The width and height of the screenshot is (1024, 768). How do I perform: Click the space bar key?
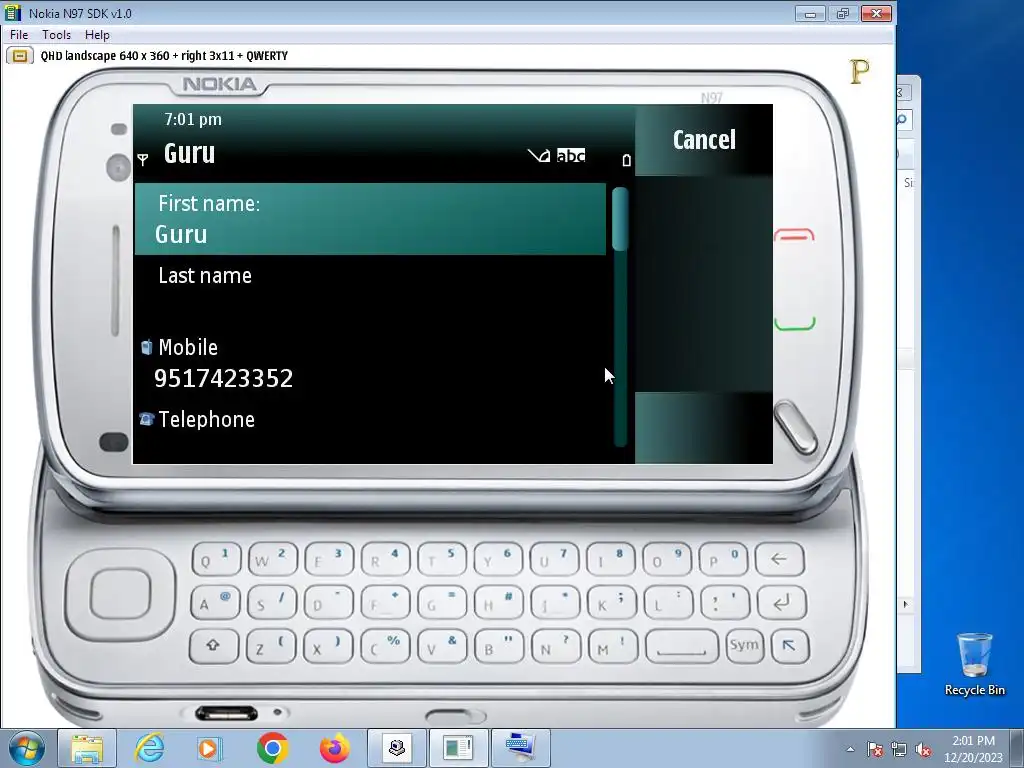tap(682, 647)
